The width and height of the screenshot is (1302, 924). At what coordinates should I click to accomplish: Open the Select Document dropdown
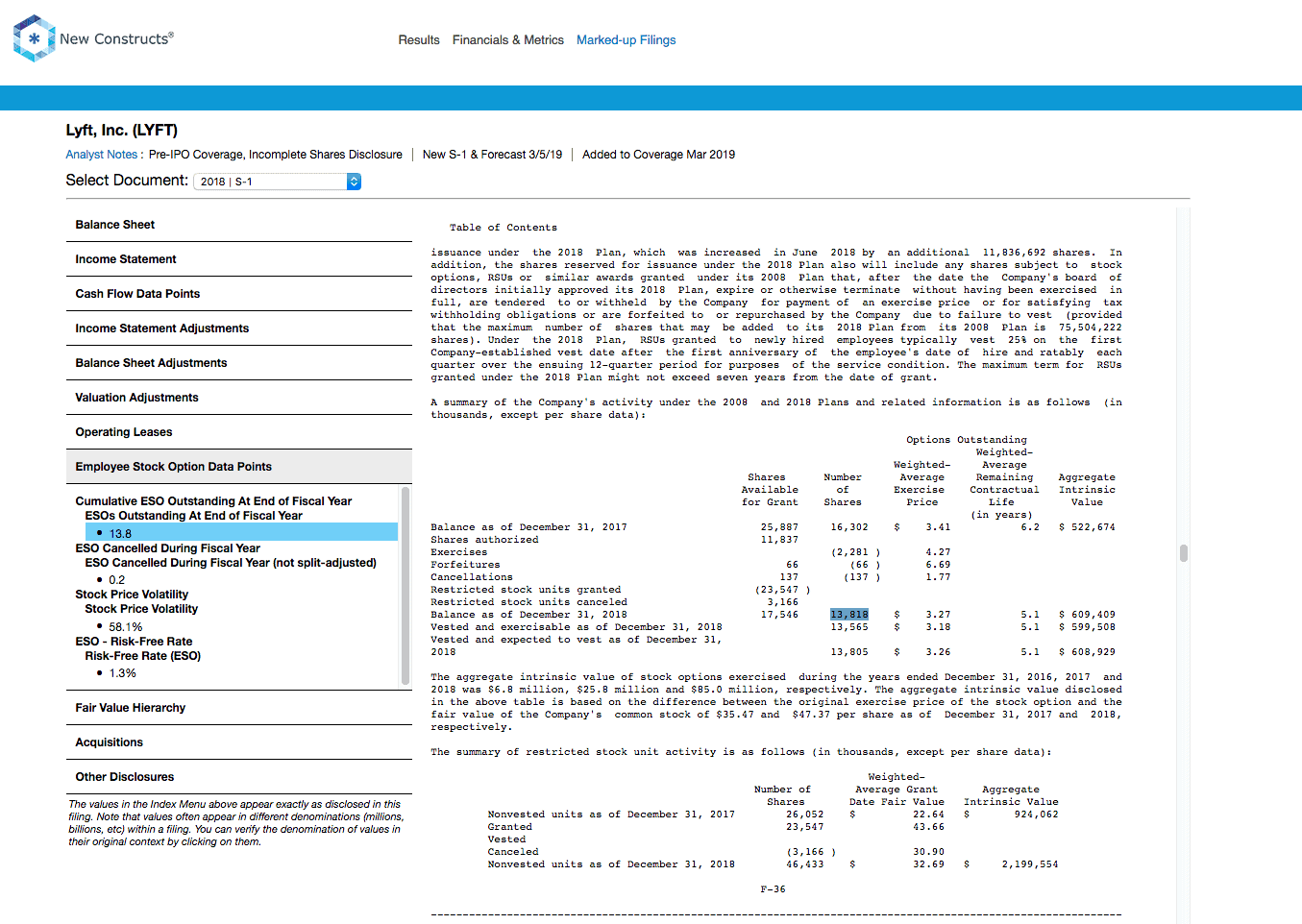pos(277,182)
